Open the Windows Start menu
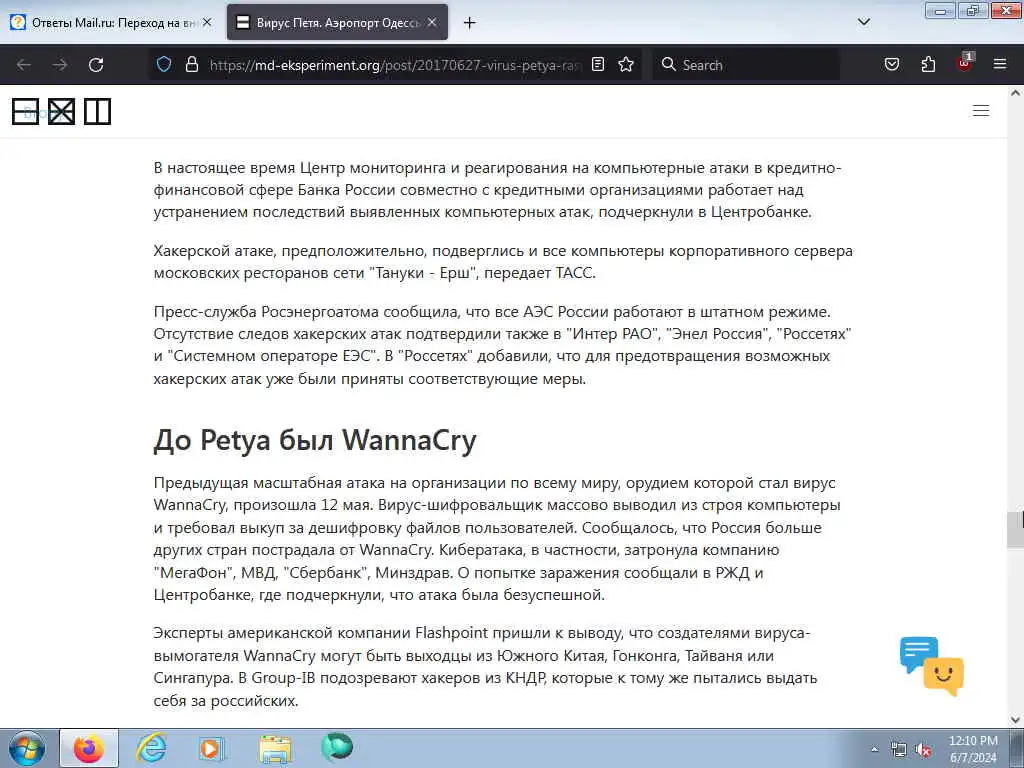 (x=27, y=748)
